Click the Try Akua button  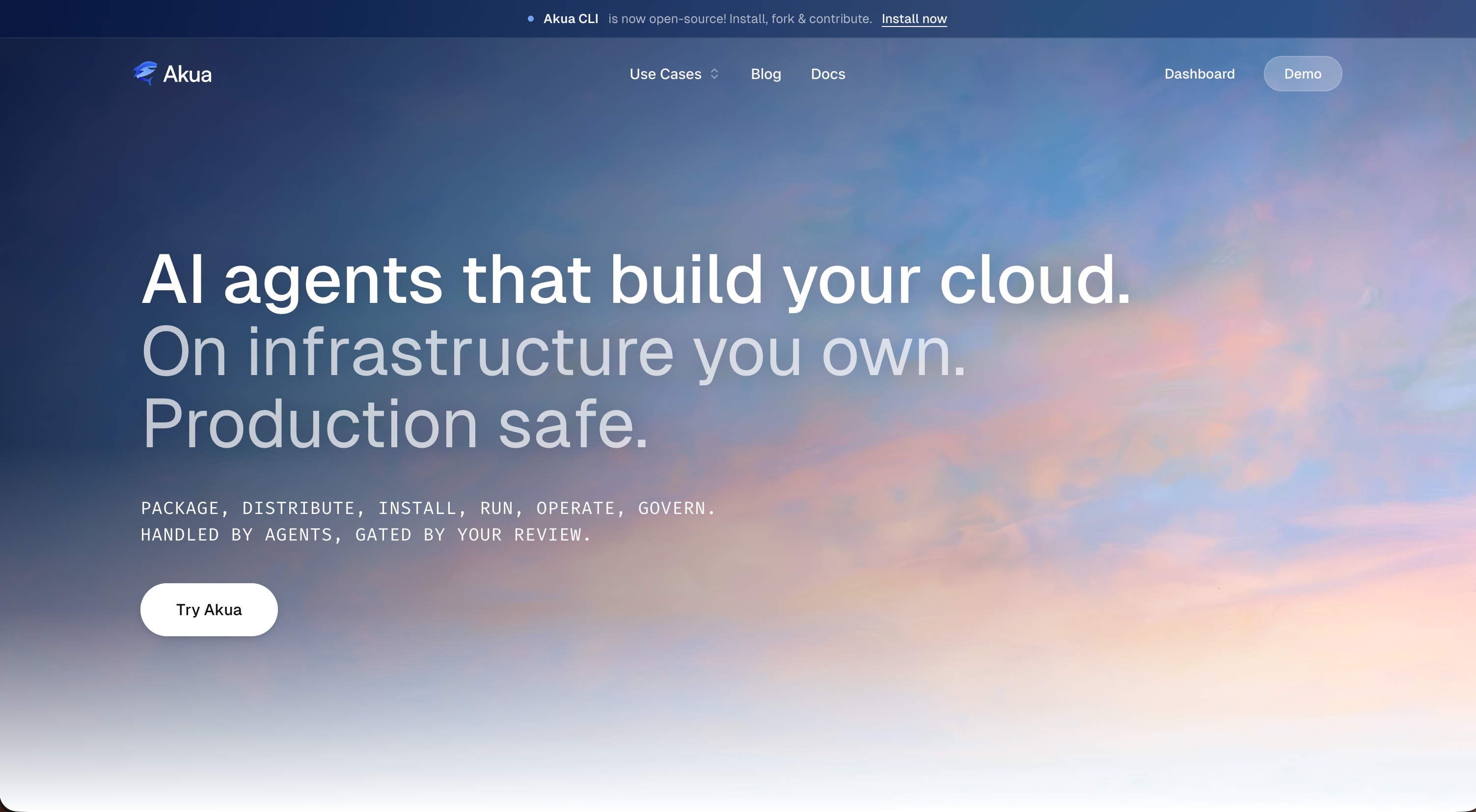[x=209, y=610]
